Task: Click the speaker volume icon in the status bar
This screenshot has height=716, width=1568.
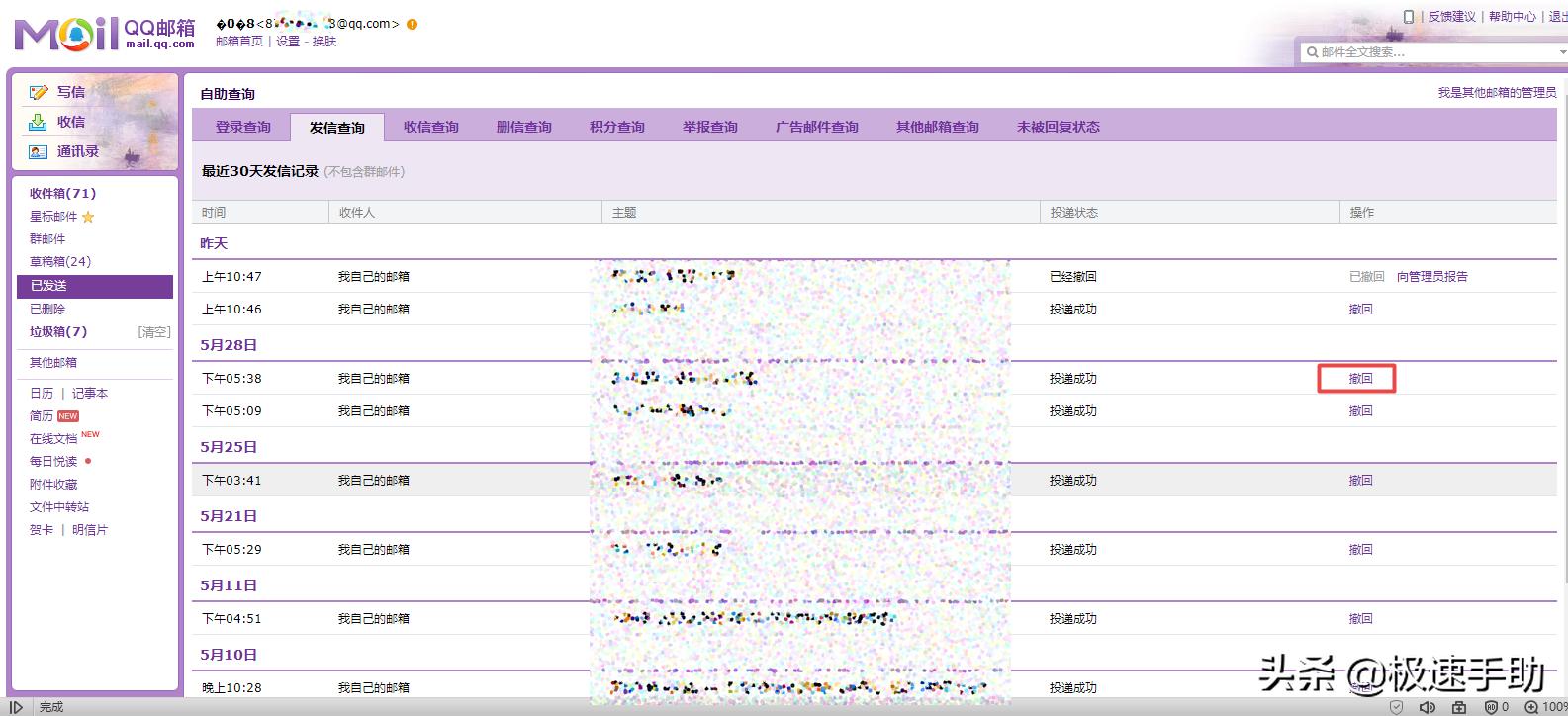Action: (x=1427, y=707)
